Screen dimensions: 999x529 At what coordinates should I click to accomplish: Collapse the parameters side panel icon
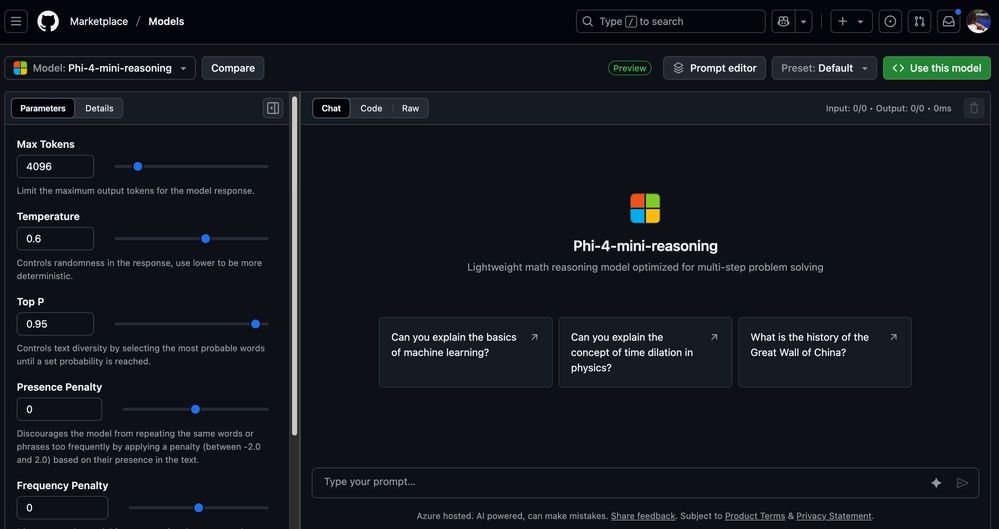click(x=273, y=108)
